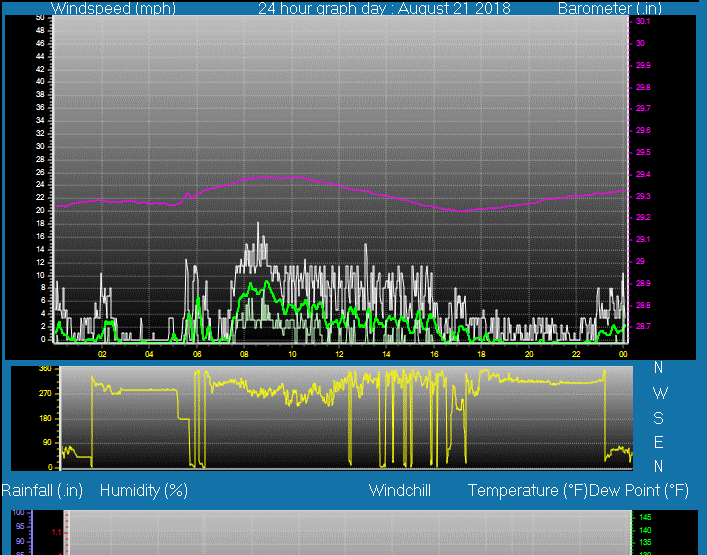Click barometer axis value 28.7
Viewport: 707px width, 555px height.
[643, 326]
